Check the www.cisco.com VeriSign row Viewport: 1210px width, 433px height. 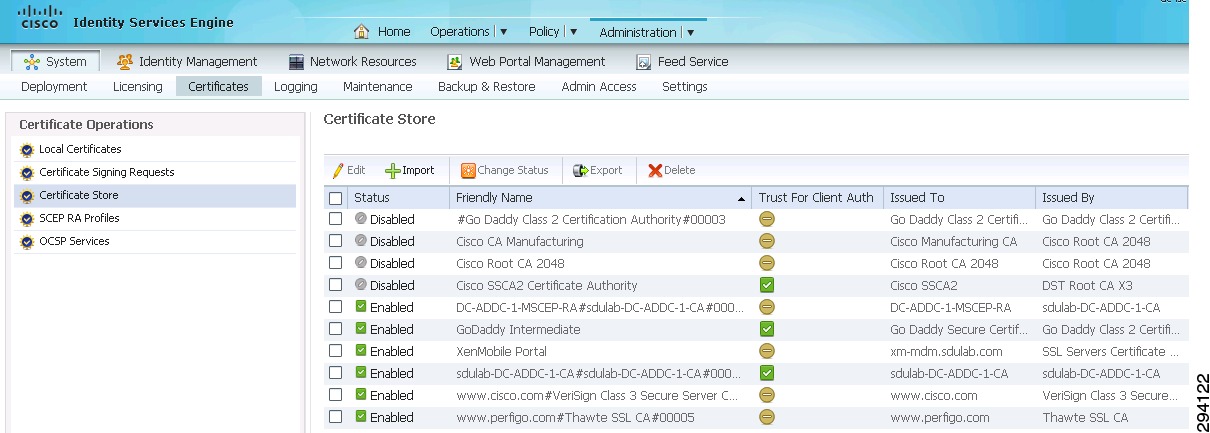[336, 395]
